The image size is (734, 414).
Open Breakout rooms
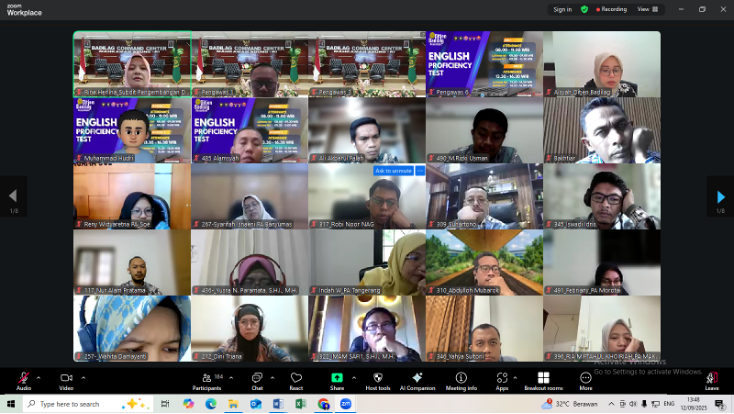543,380
